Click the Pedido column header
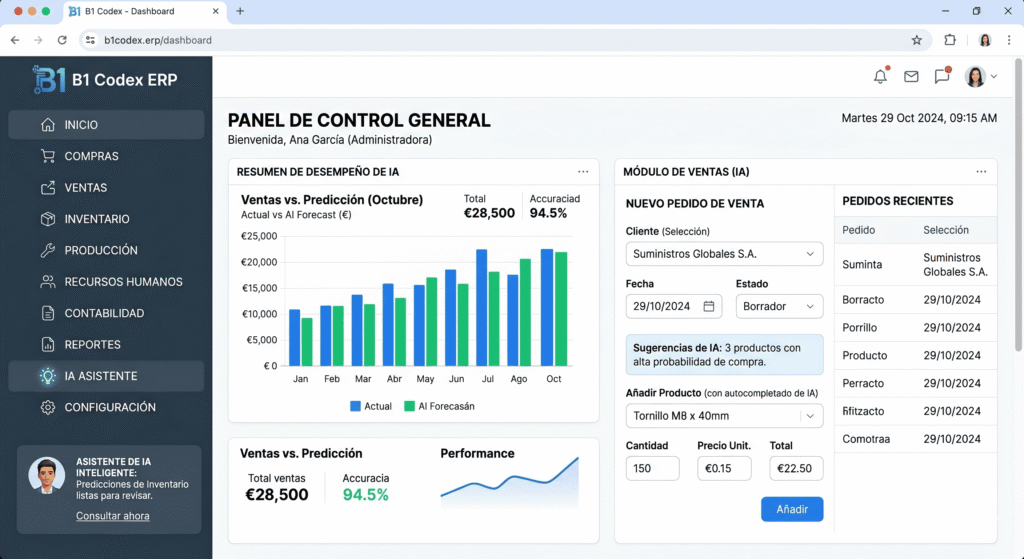Screen dimensions: 1024x559 click(x=858, y=230)
